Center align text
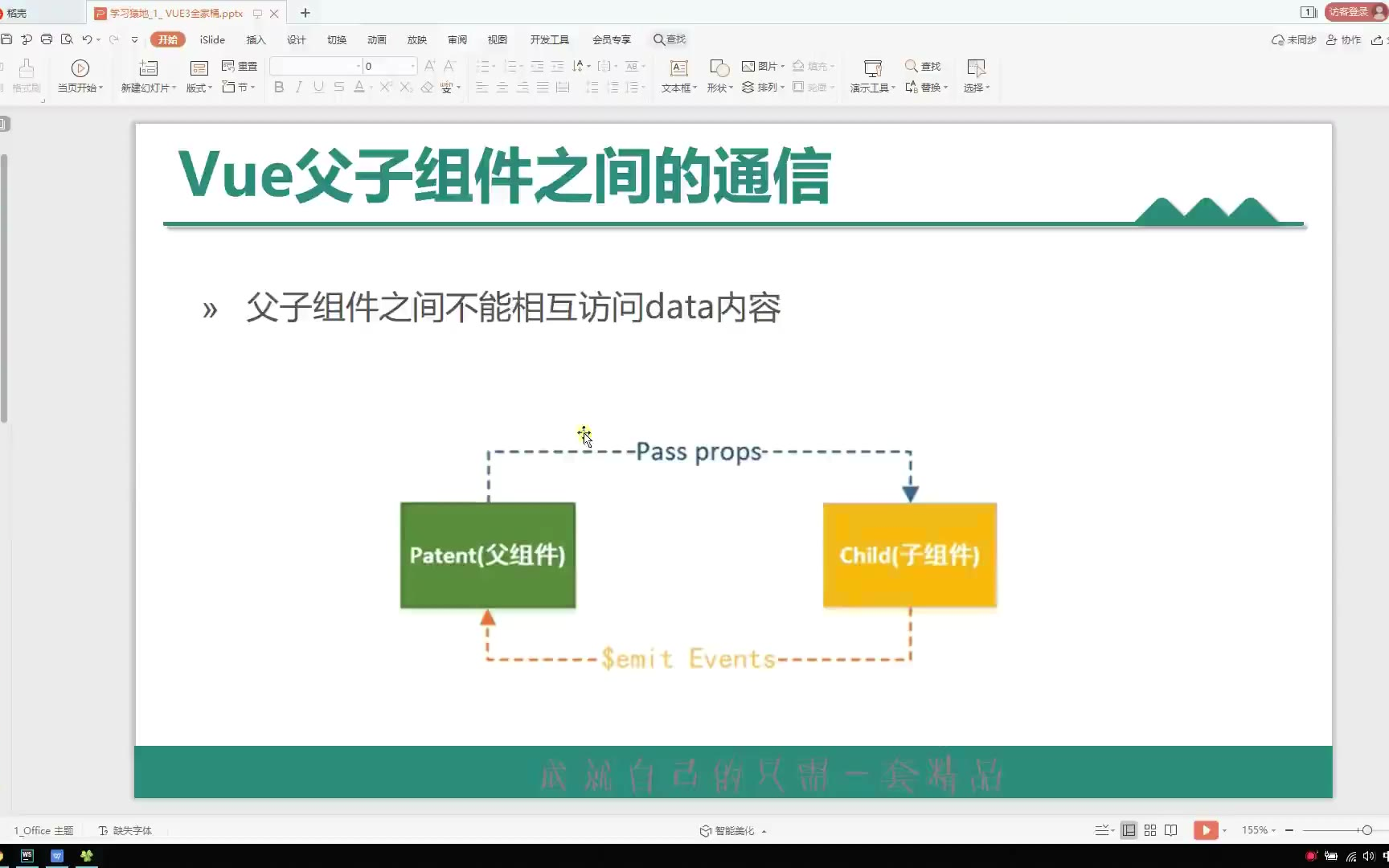The width and height of the screenshot is (1389, 868). point(502,87)
